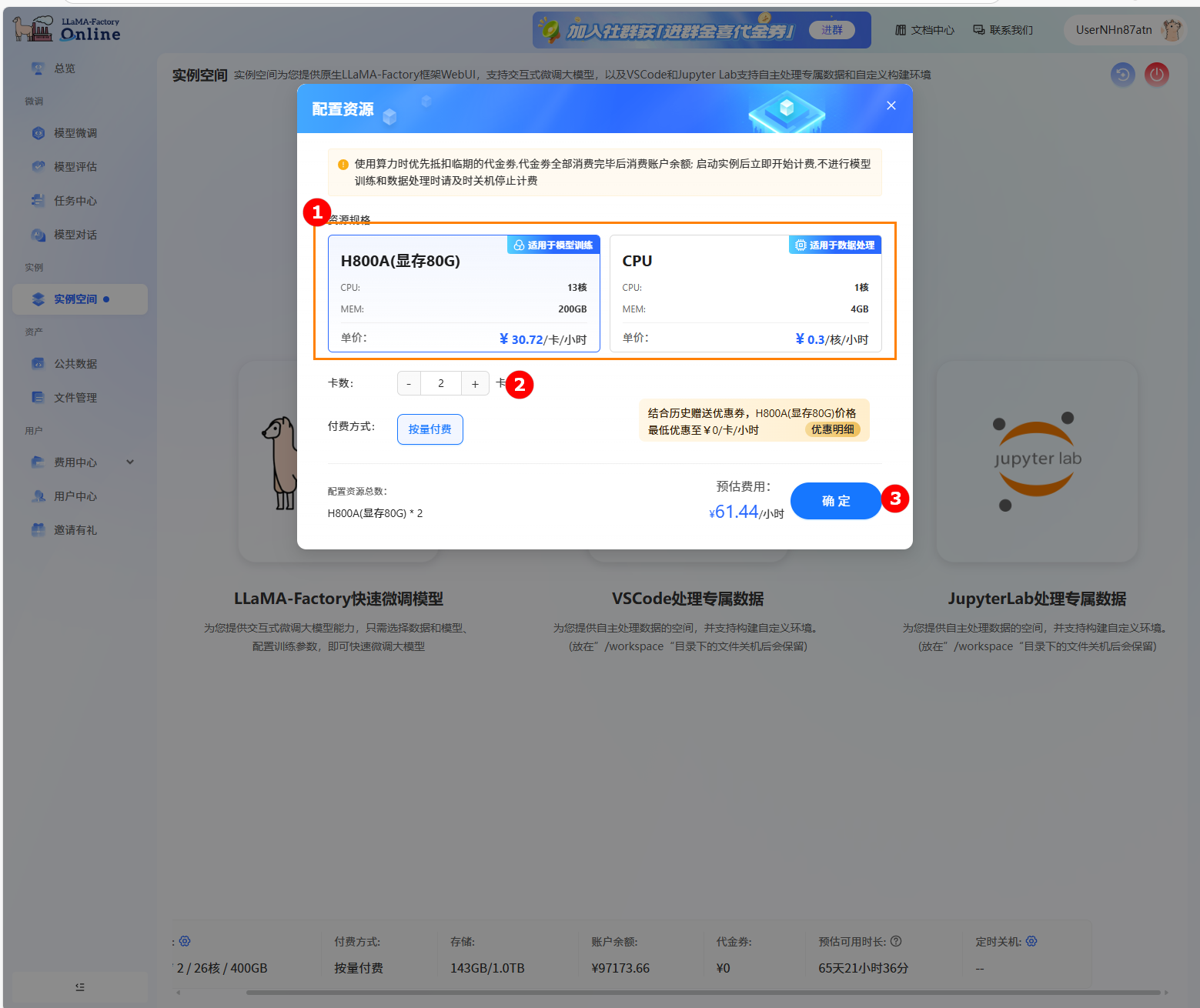This screenshot has width=1200, height=1008.
Task: Open 模型微调 in the sidebar
Action: coord(75,133)
